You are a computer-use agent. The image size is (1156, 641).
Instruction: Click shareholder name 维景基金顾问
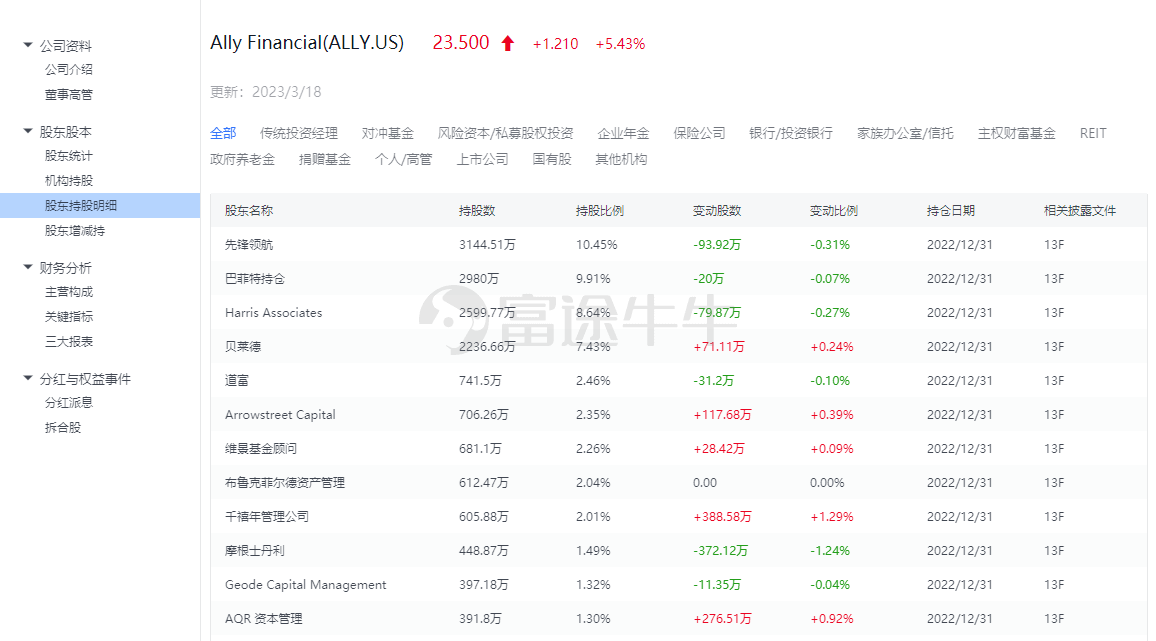tap(260, 448)
